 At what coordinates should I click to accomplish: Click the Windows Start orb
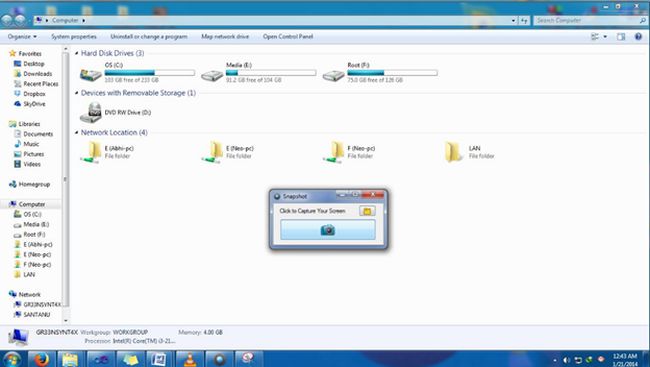click(12, 359)
